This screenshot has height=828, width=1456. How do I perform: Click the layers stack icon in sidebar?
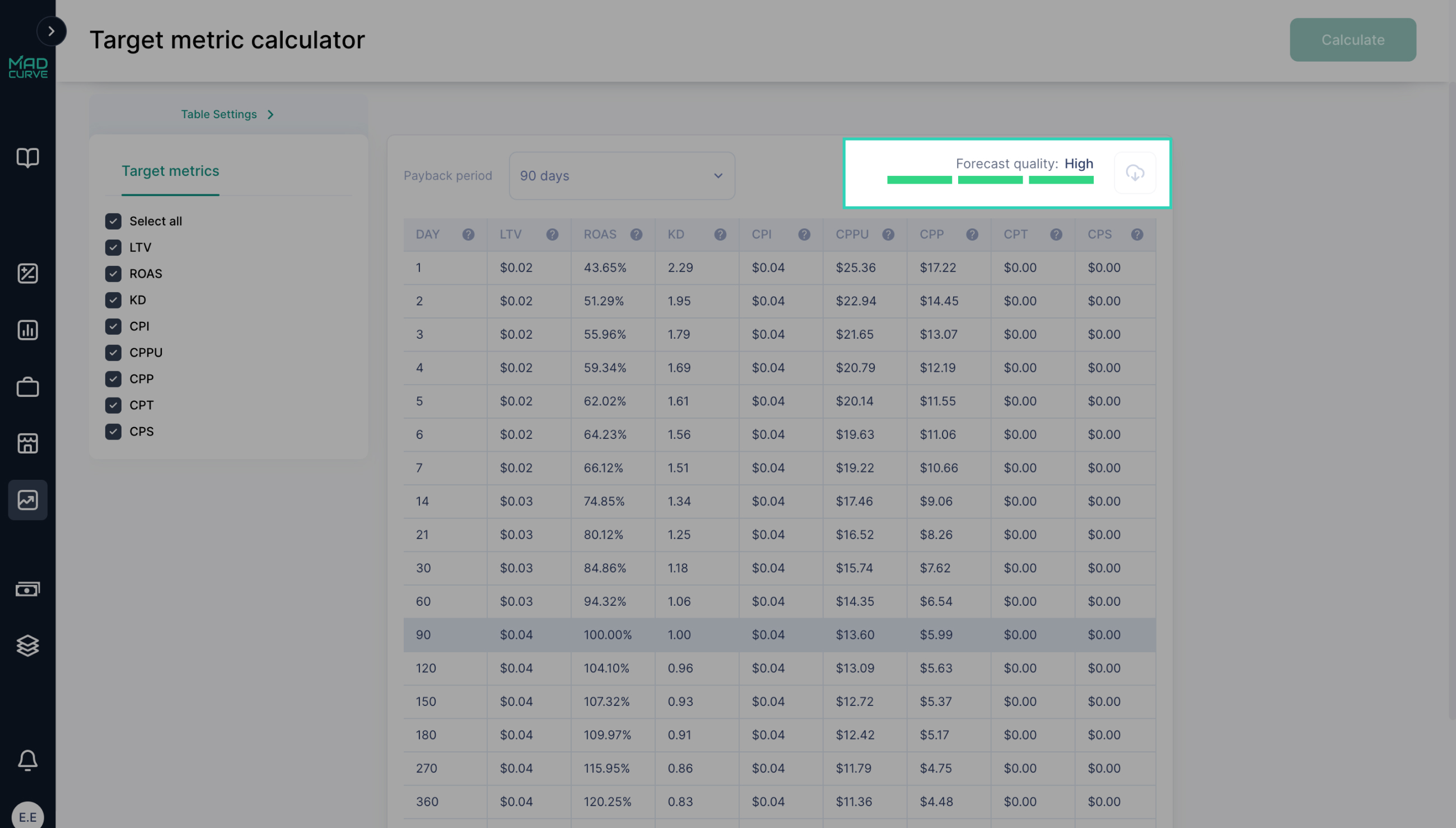(28, 645)
